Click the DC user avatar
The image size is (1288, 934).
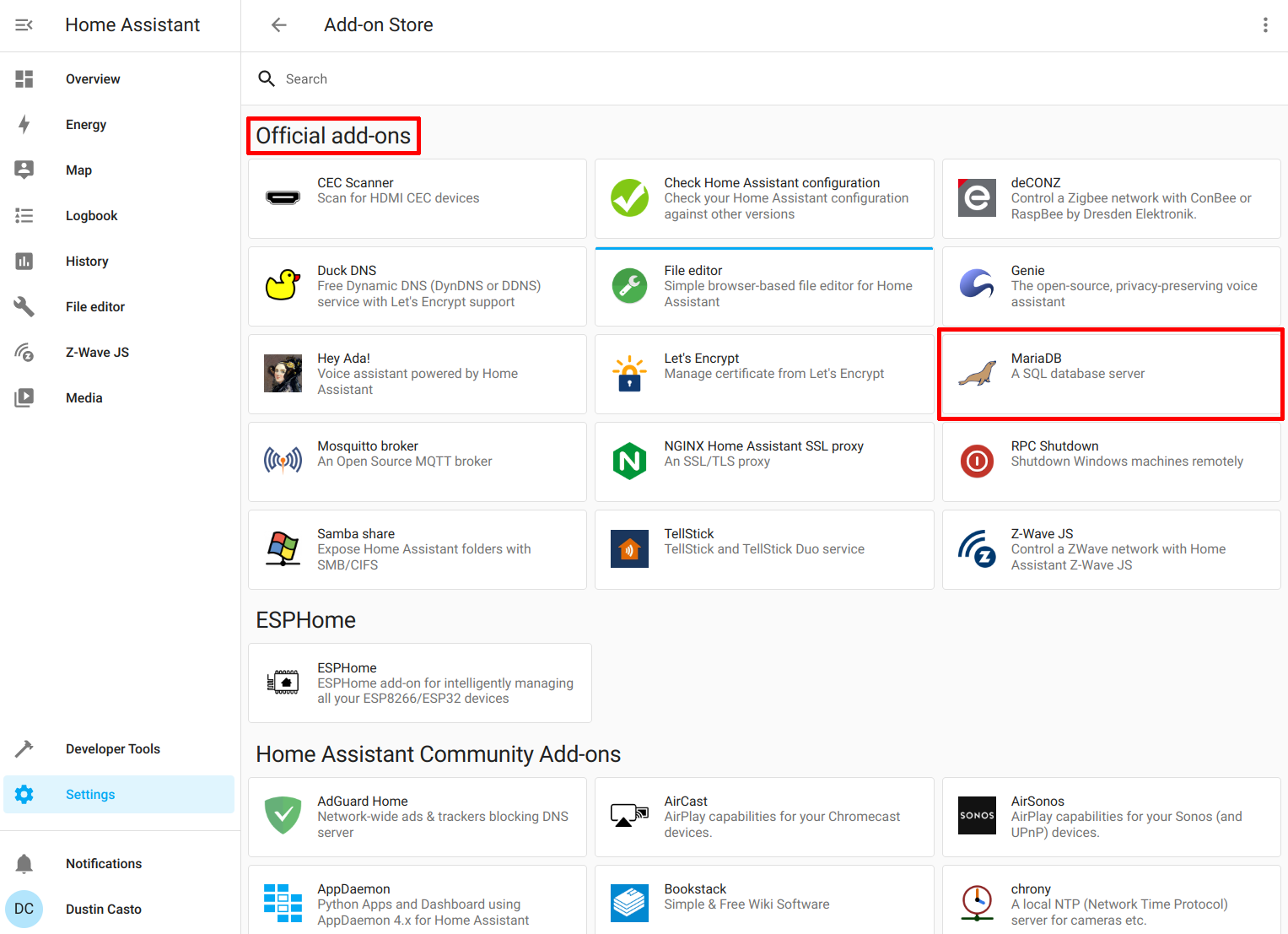tap(24, 910)
